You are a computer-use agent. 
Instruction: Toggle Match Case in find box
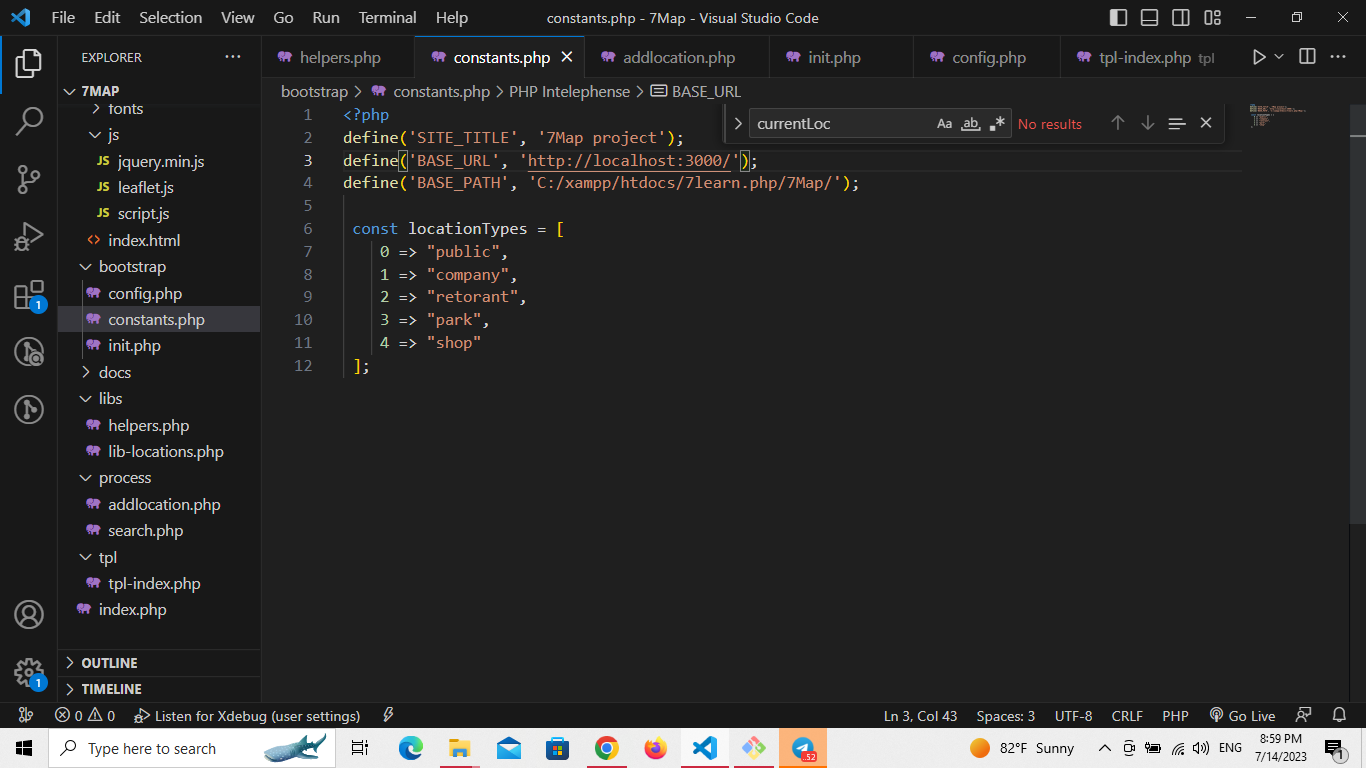(x=945, y=124)
